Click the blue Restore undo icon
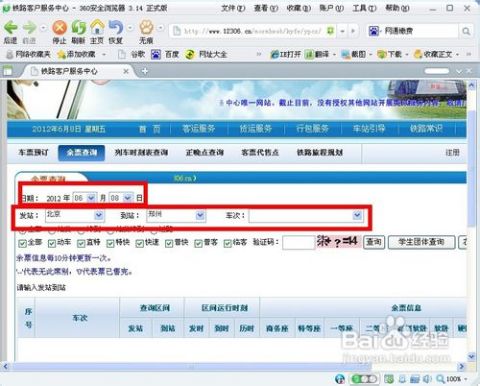The height and width of the screenshot is (386, 480). tap(116, 27)
